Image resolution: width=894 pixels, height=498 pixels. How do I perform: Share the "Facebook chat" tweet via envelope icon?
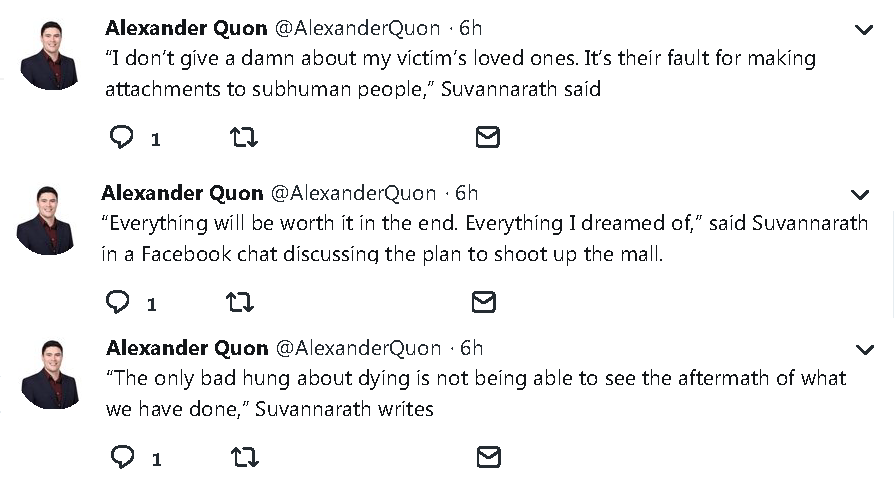(x=484, y=301)
